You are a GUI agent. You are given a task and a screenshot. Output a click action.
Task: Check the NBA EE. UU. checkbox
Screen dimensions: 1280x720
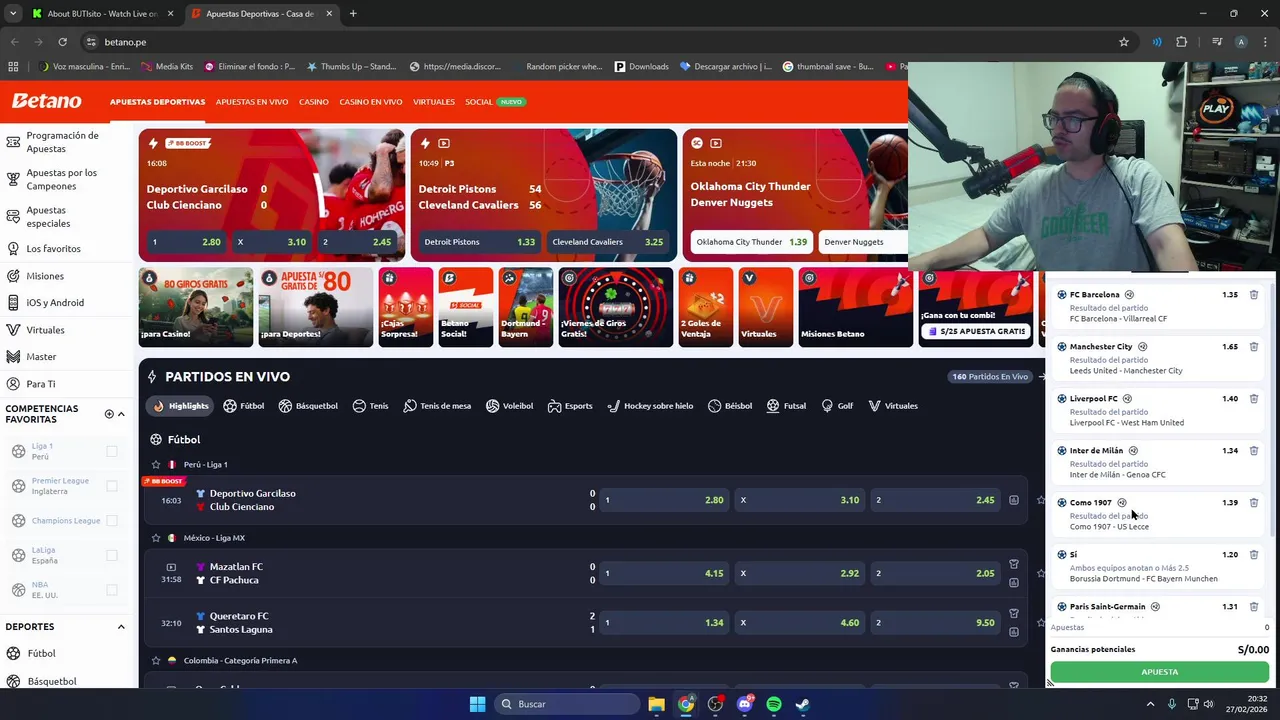[x=112, y=590]
